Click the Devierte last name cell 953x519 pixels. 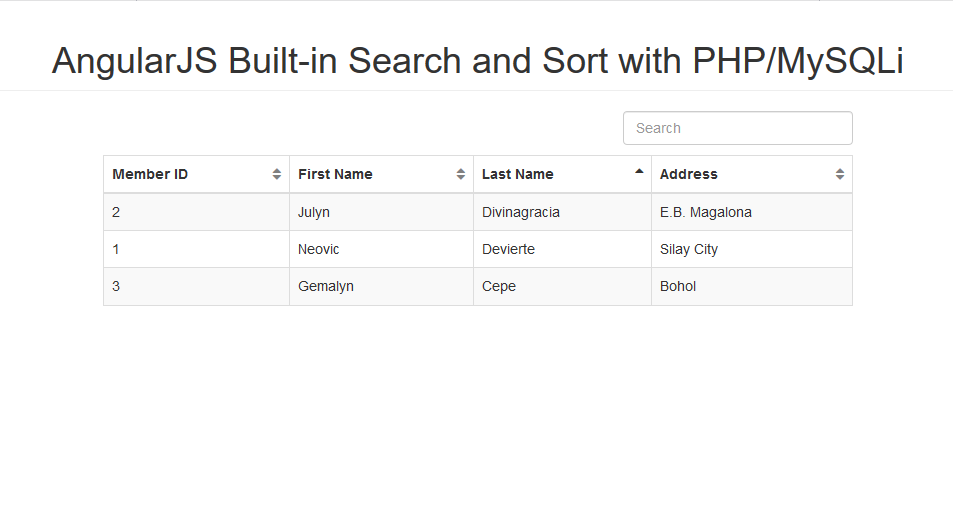click(x=562, y=249)
